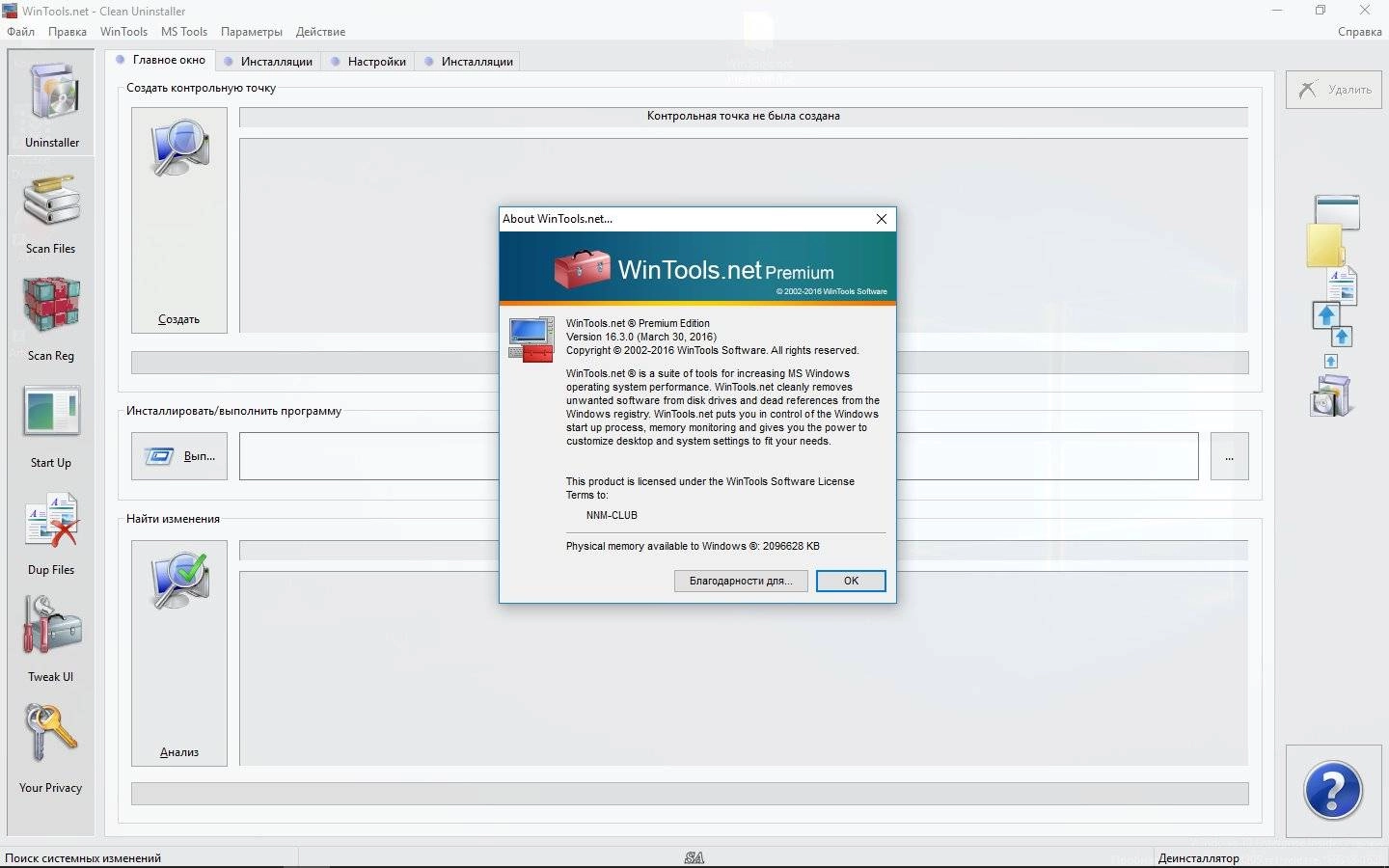
Task: Click the NNM-CLUB licensee name
Action: (x=612, y=515)
